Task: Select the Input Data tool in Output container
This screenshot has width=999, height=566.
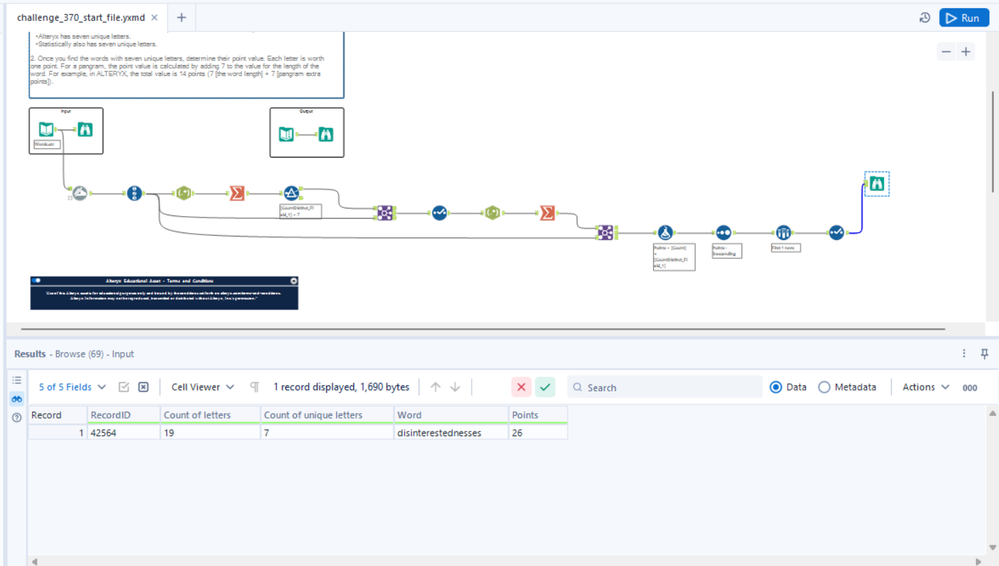Action: coord(286,134)
